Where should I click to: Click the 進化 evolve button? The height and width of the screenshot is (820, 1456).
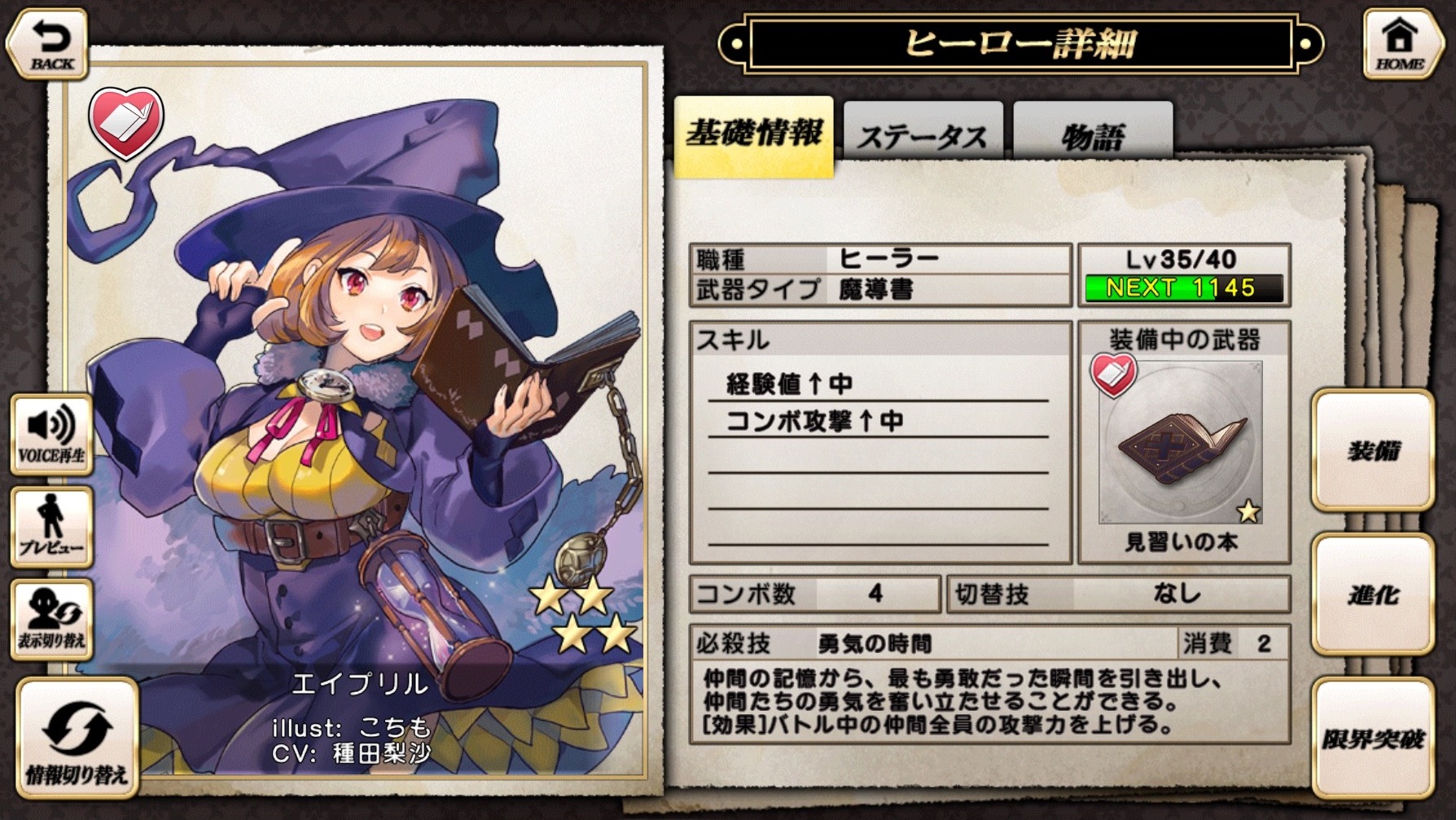pos(1373,594)
